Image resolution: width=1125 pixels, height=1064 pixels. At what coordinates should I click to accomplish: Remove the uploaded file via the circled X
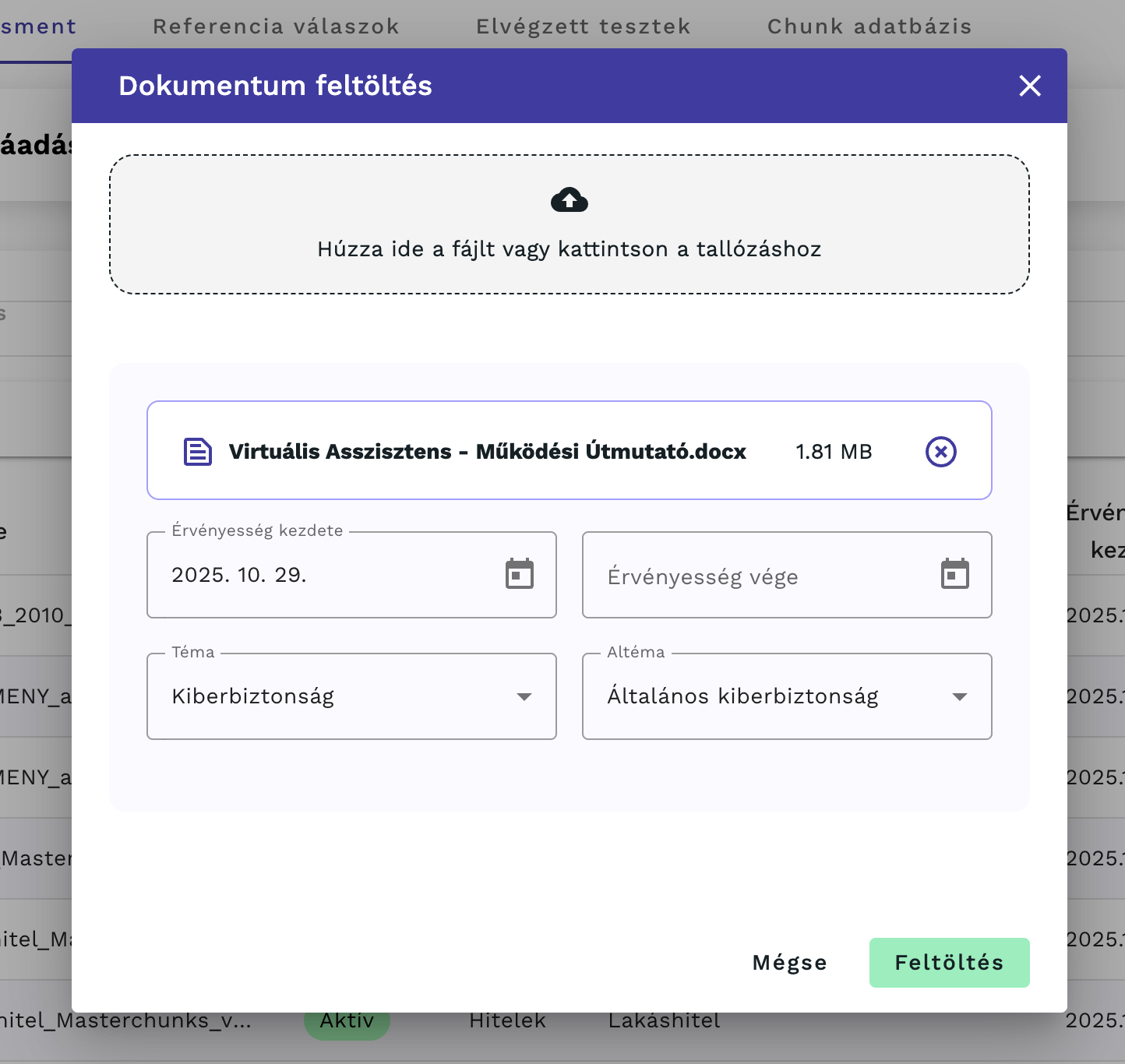(x=940, y=451)
